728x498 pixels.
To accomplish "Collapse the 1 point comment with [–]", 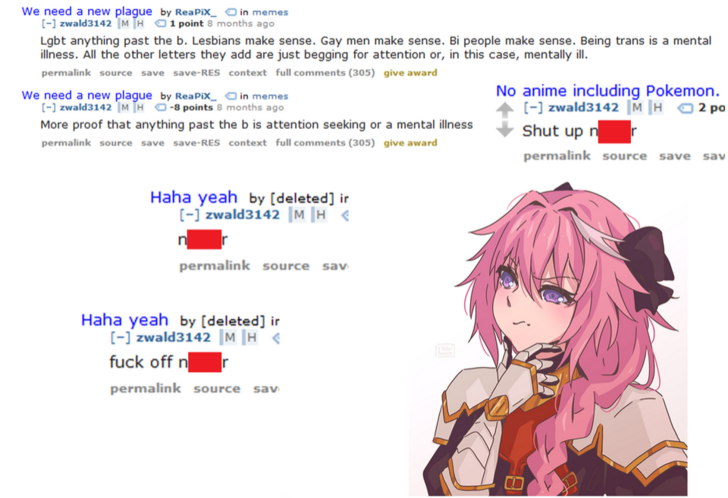I will pyautogui.click(x=48, y=23).
